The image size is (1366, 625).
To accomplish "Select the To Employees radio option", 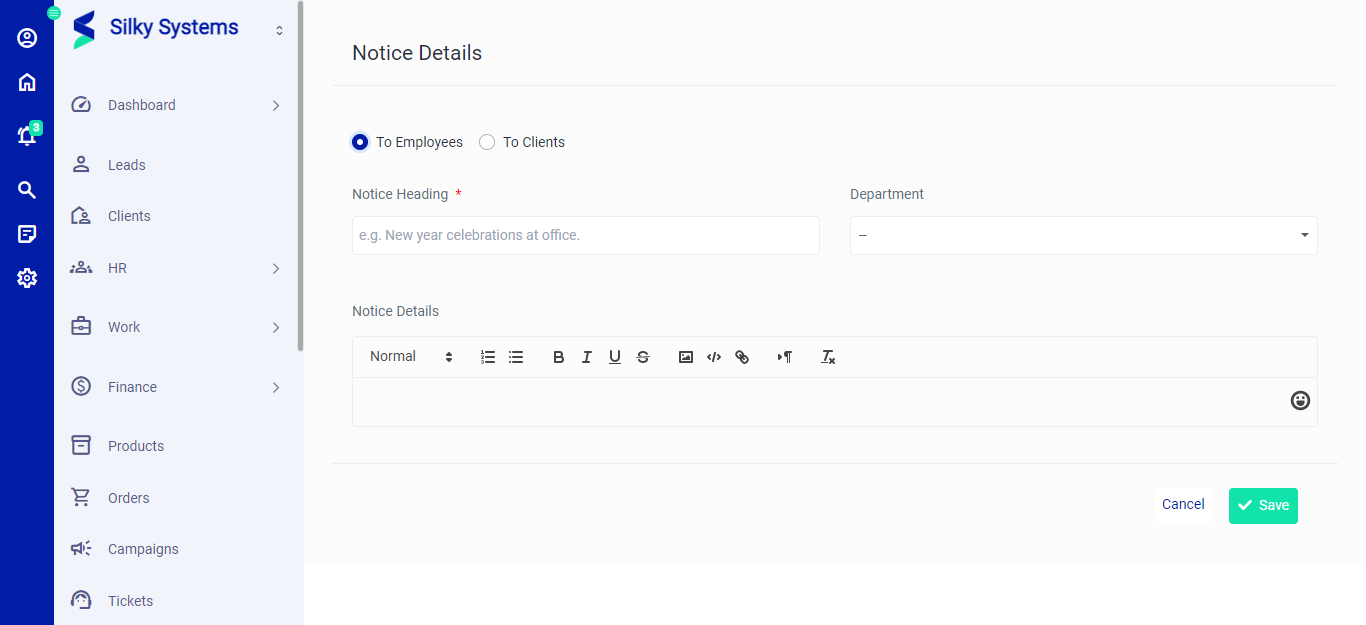I will click(360, 142).
